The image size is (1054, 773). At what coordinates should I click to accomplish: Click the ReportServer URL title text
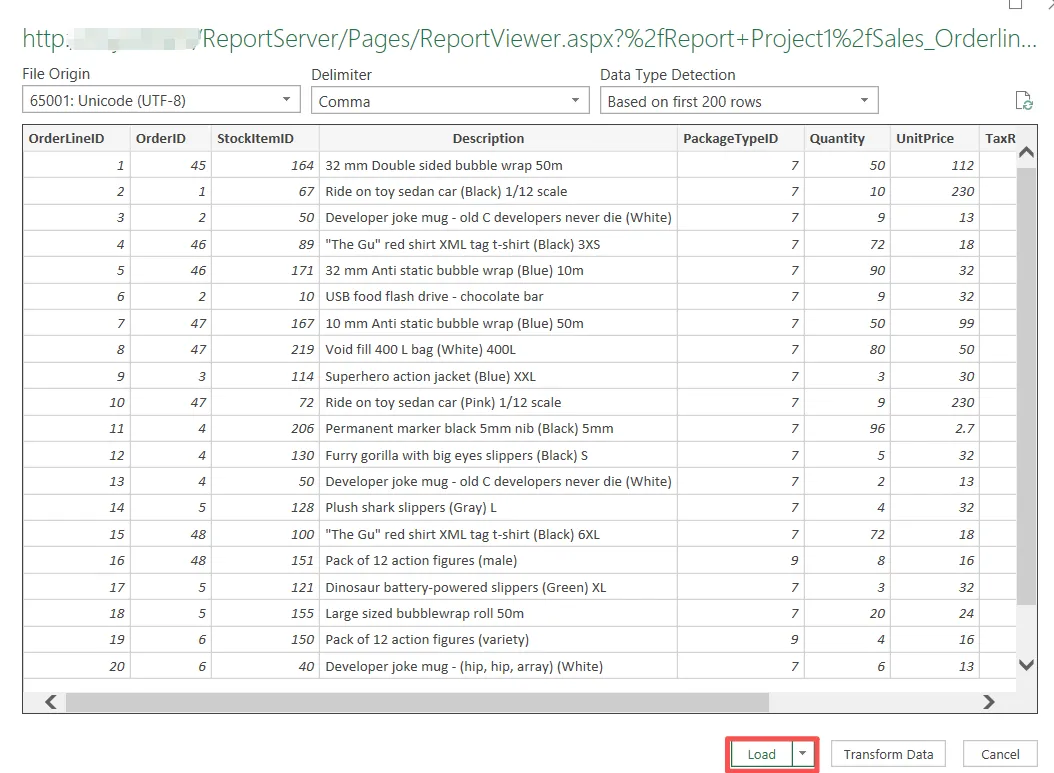[x=529, y=39]
